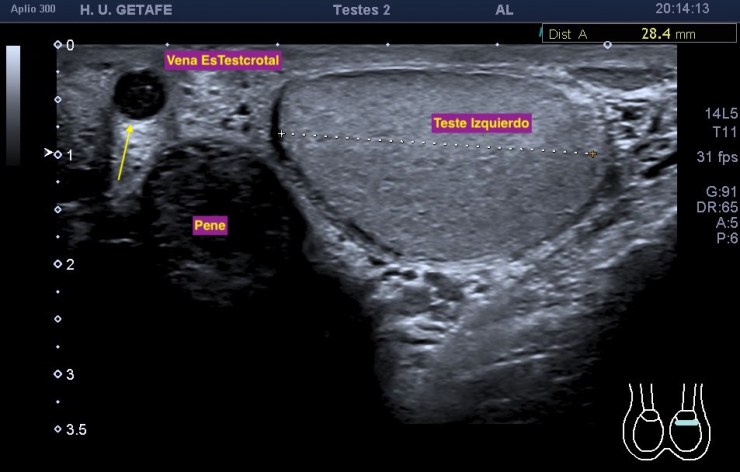The height and width of the screenshot is (472, 740).
Task: Click the 'Testes 2' preset label
Action: (361, 9)
